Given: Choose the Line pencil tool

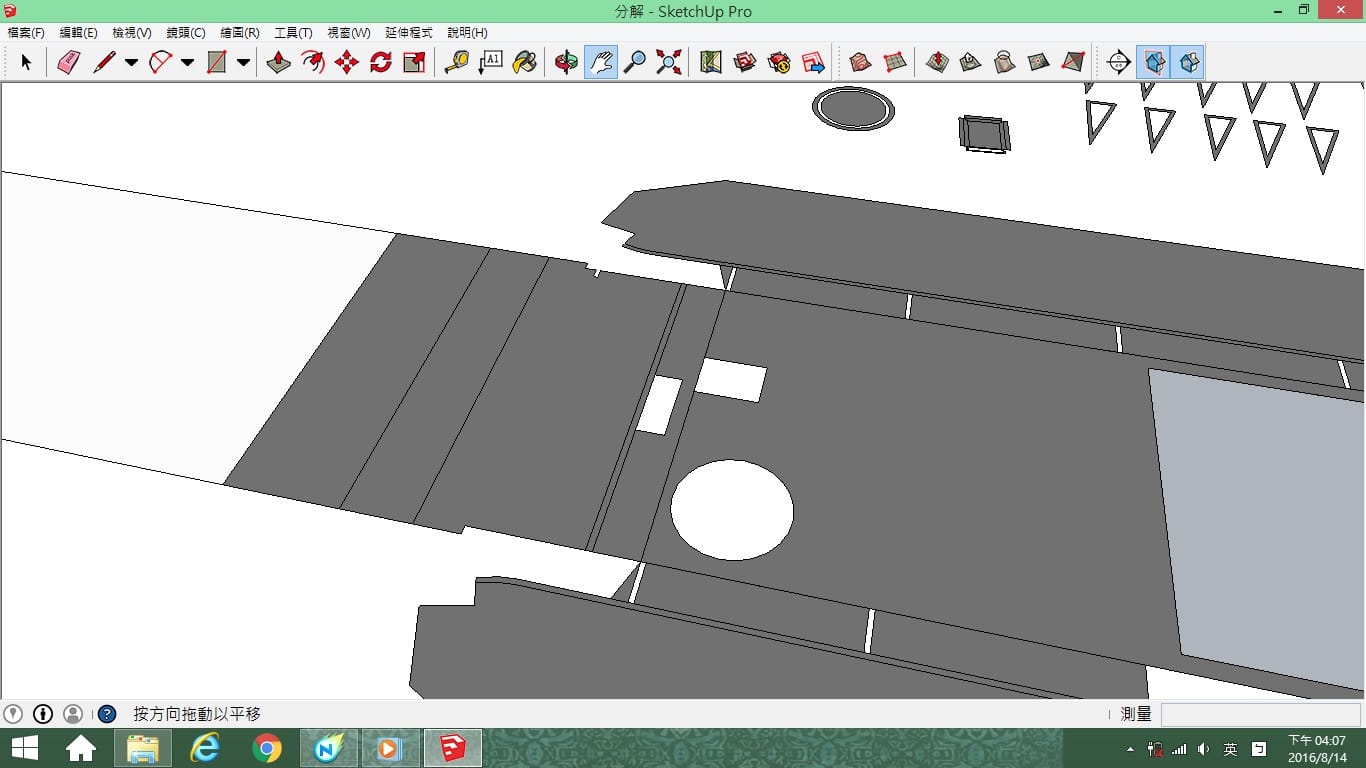Looking at the screenshot, I should click(104, 62).
